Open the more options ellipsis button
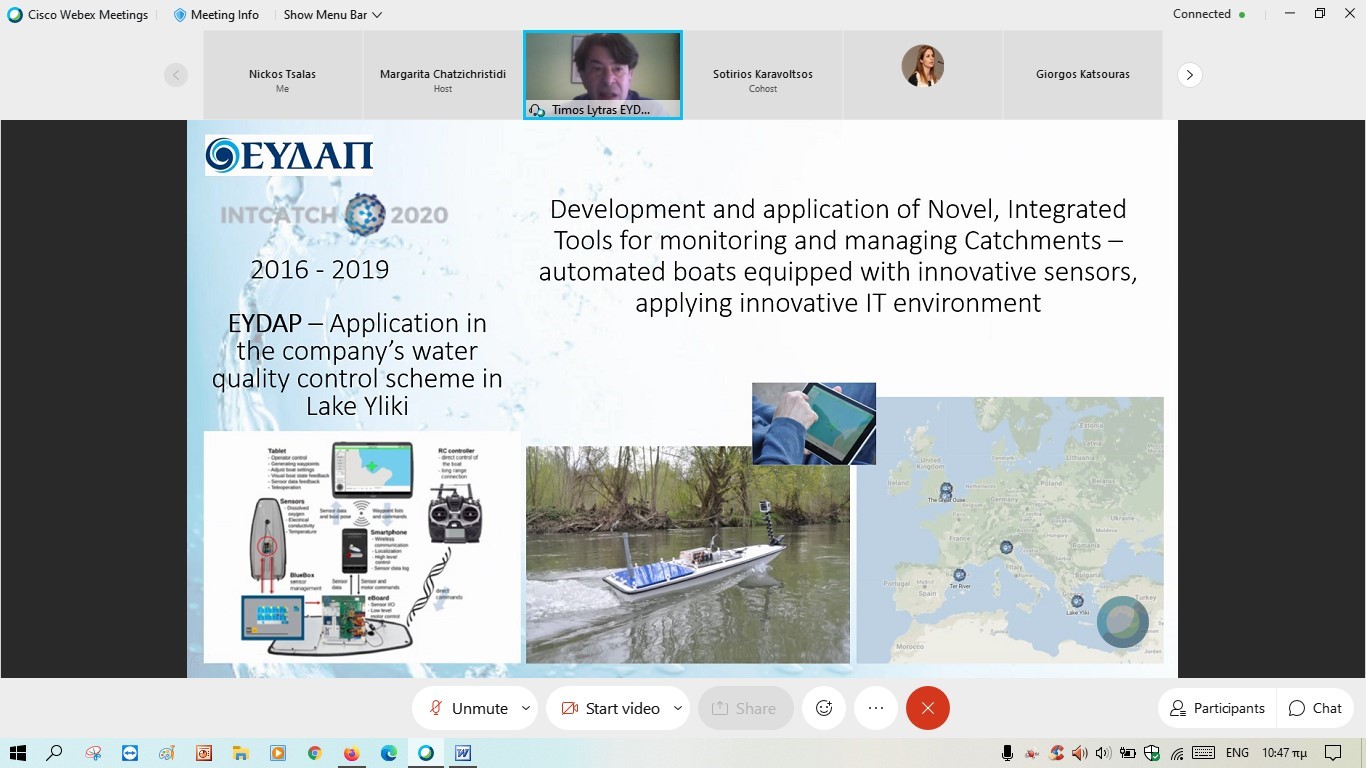Screen dimensions: 1366x768 point(876,708)
